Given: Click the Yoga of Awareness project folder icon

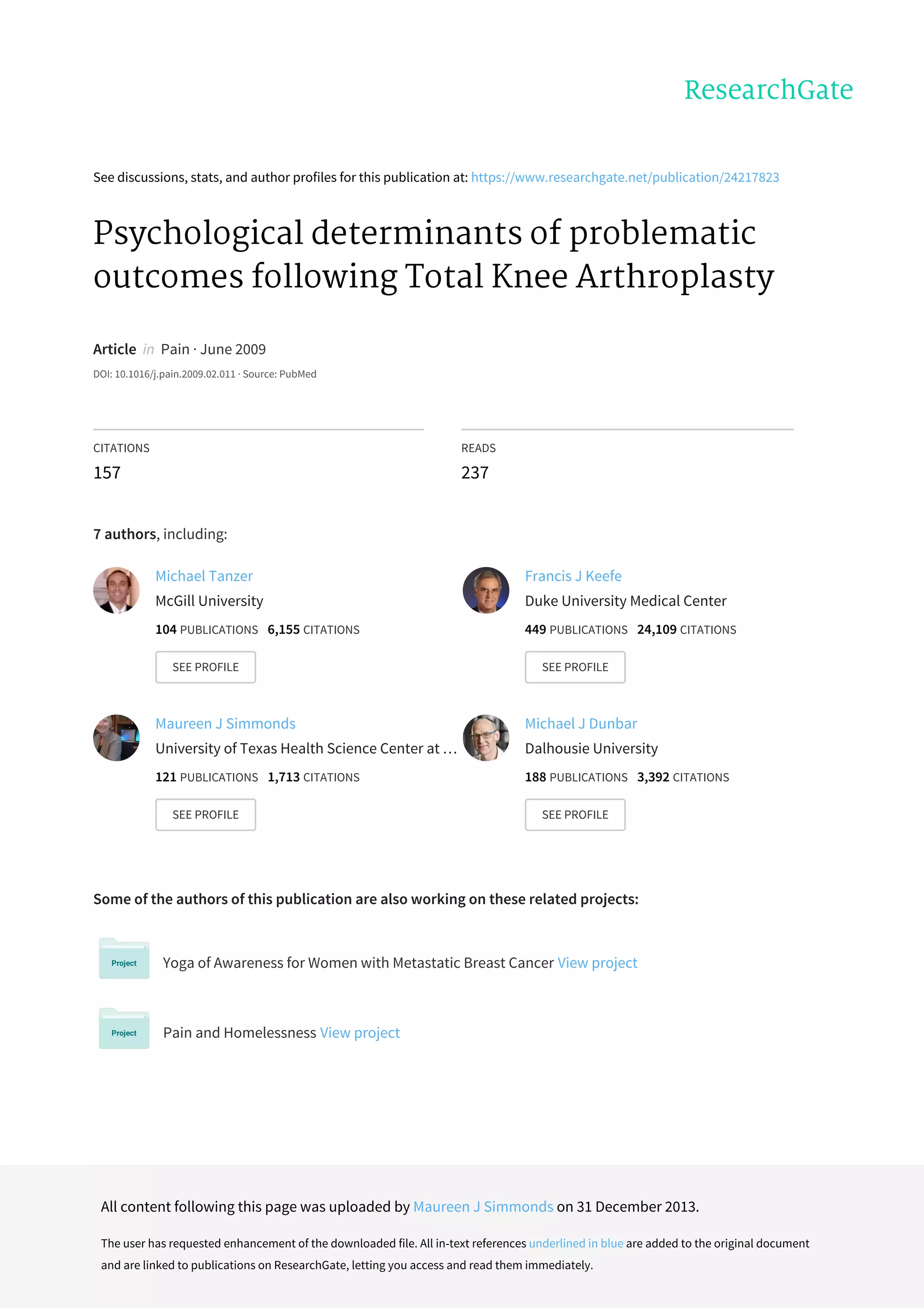Looking at the screenshot, I should coord(124,959).
